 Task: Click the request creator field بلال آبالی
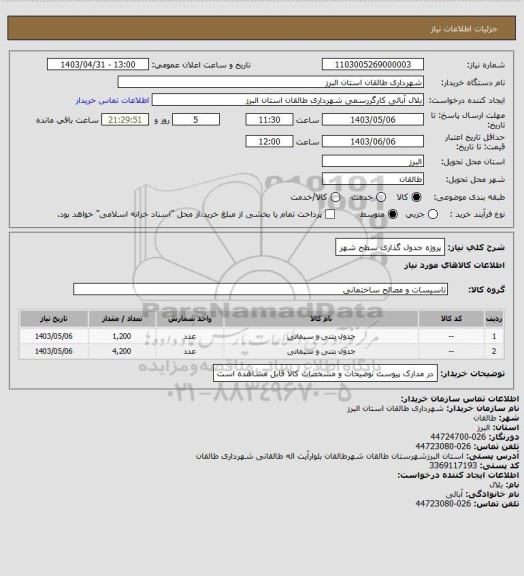tap(288, 100)
